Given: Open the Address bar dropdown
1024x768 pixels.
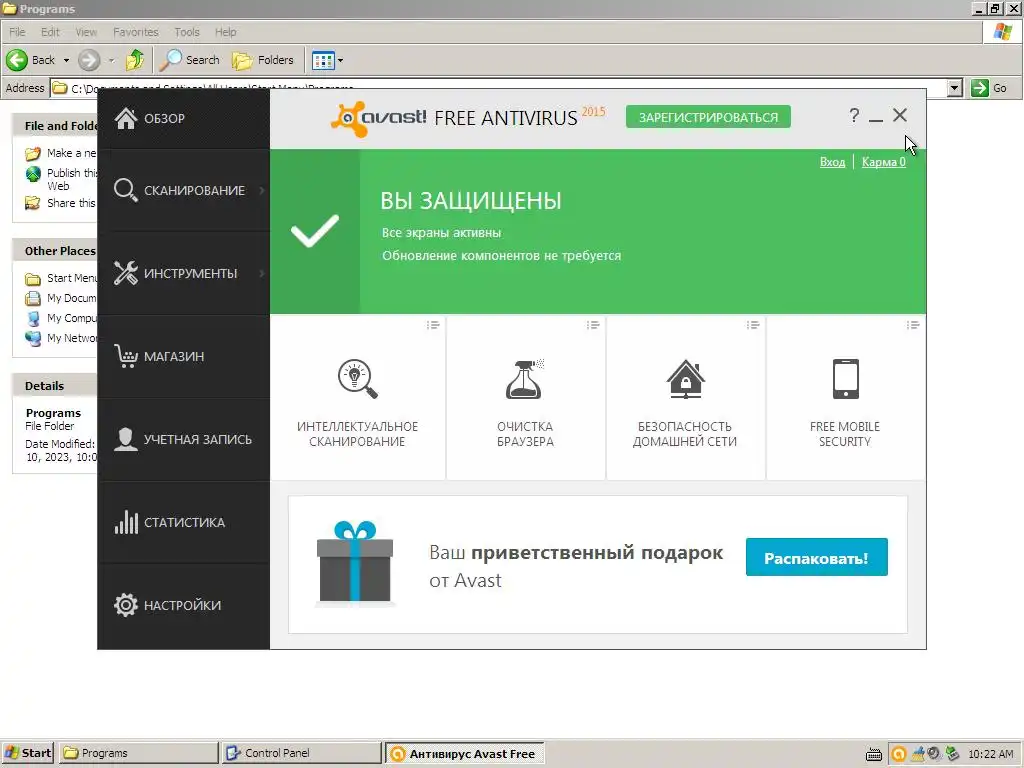Looking at the screenshot, I should coord(955,88).
